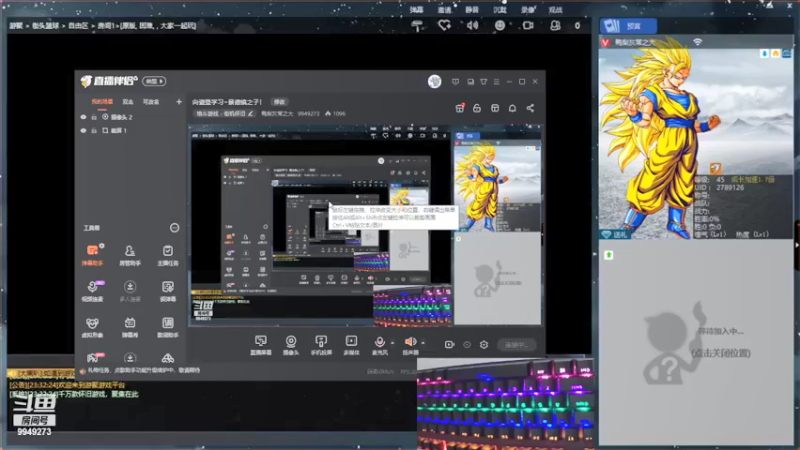This screenshot has height=450, width=800.
Task: Click the 录像 menu item in the top bar
Action: click(528, 10)
